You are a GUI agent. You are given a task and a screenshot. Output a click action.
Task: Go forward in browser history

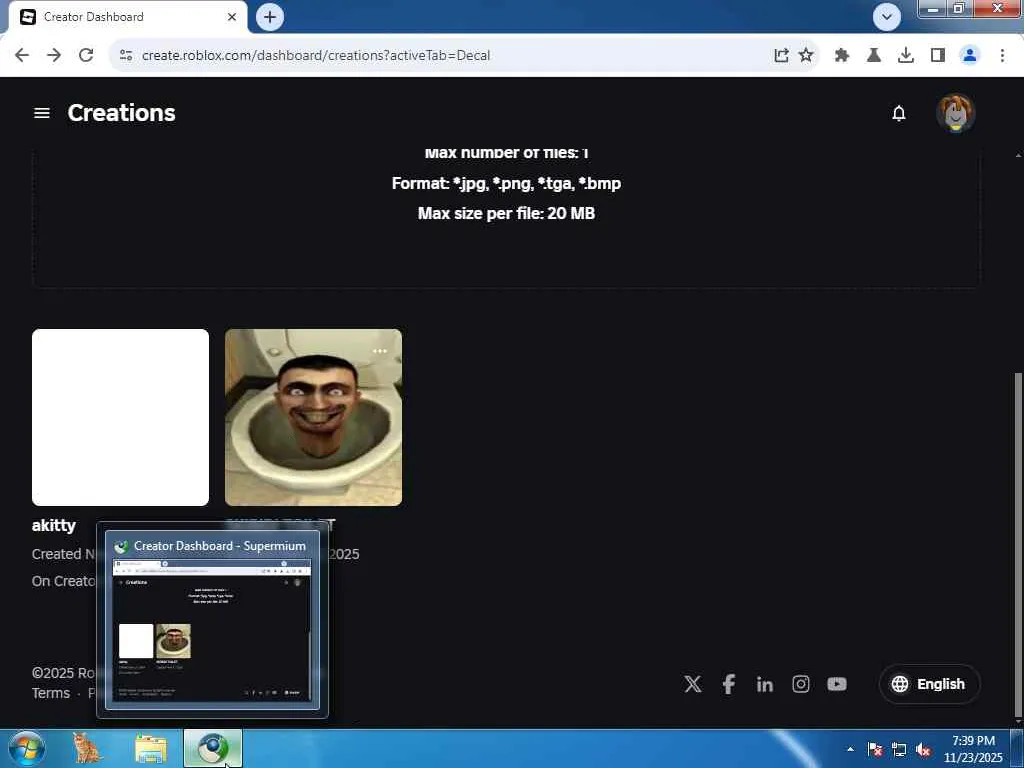[54, 55]
